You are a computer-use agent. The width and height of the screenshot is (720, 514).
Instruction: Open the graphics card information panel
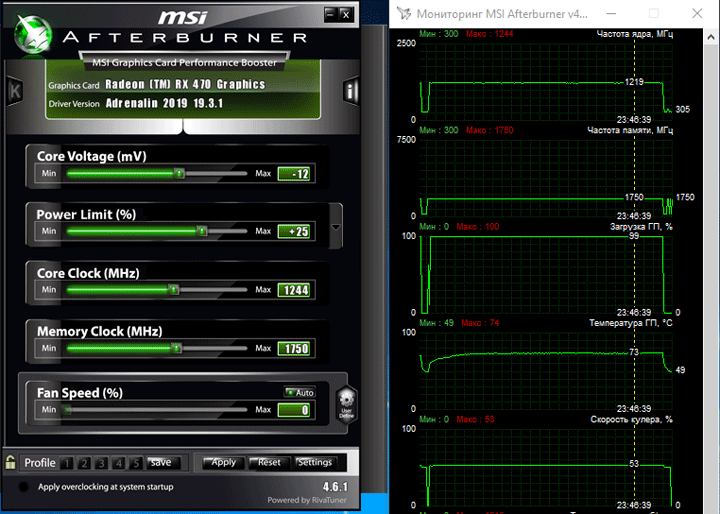(x=350, y=90)
